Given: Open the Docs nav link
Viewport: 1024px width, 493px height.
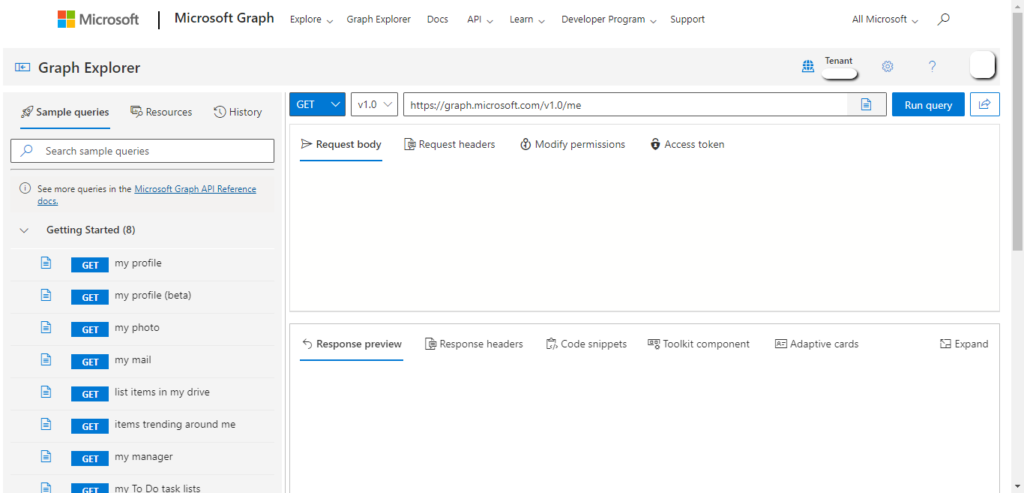Looking at the screenshot, I should [438, 20].
